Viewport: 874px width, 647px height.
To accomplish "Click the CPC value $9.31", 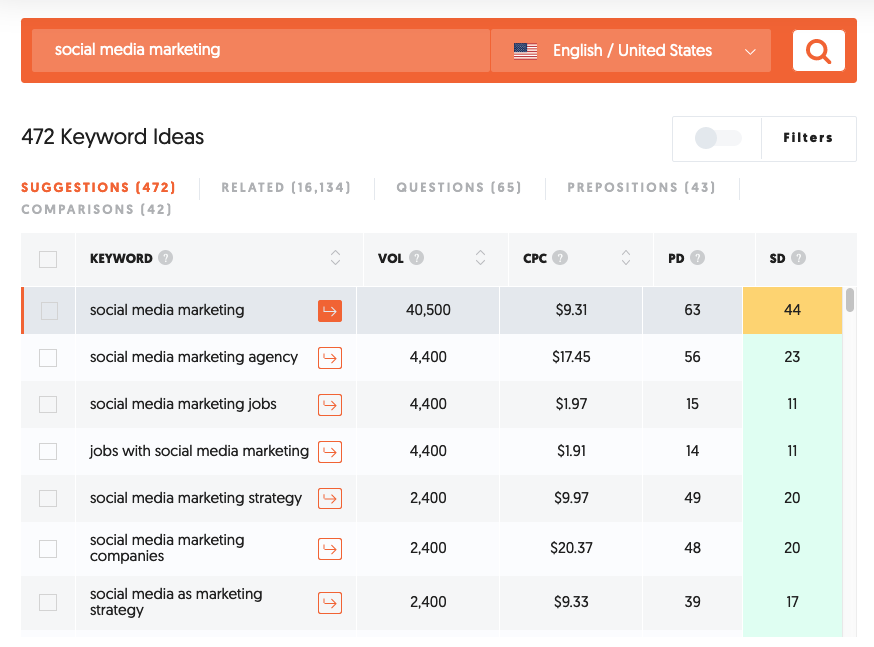I will (571, 310).
